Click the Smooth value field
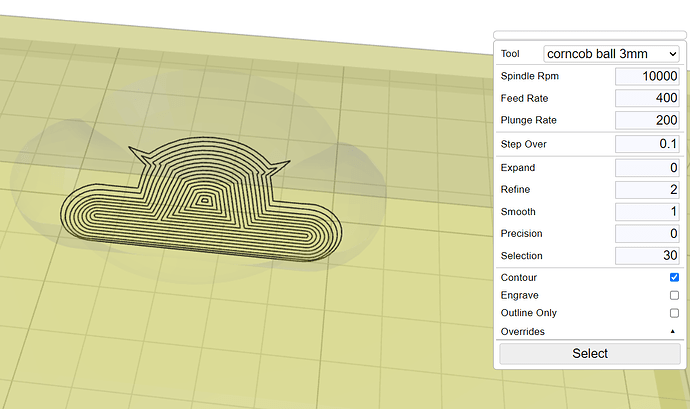The width and height of the screenshot is (690, 409). coord(647,212)
